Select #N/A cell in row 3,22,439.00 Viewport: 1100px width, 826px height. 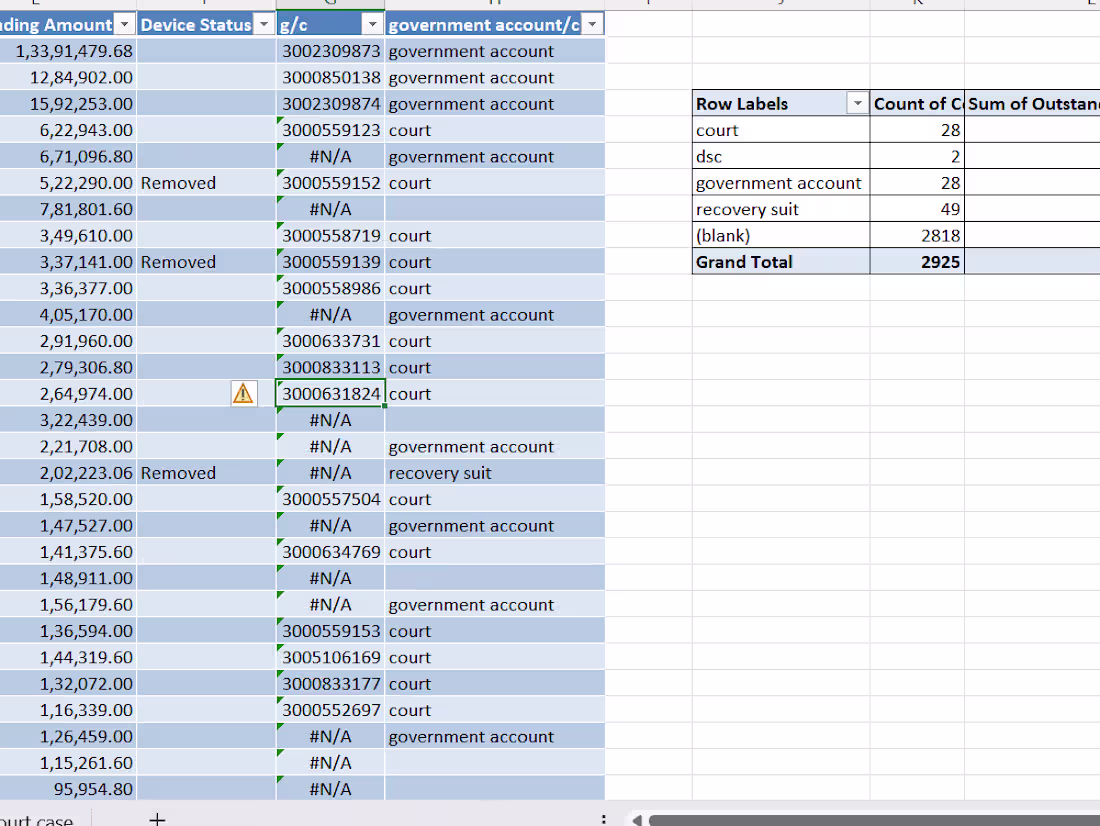click(330, 420)
